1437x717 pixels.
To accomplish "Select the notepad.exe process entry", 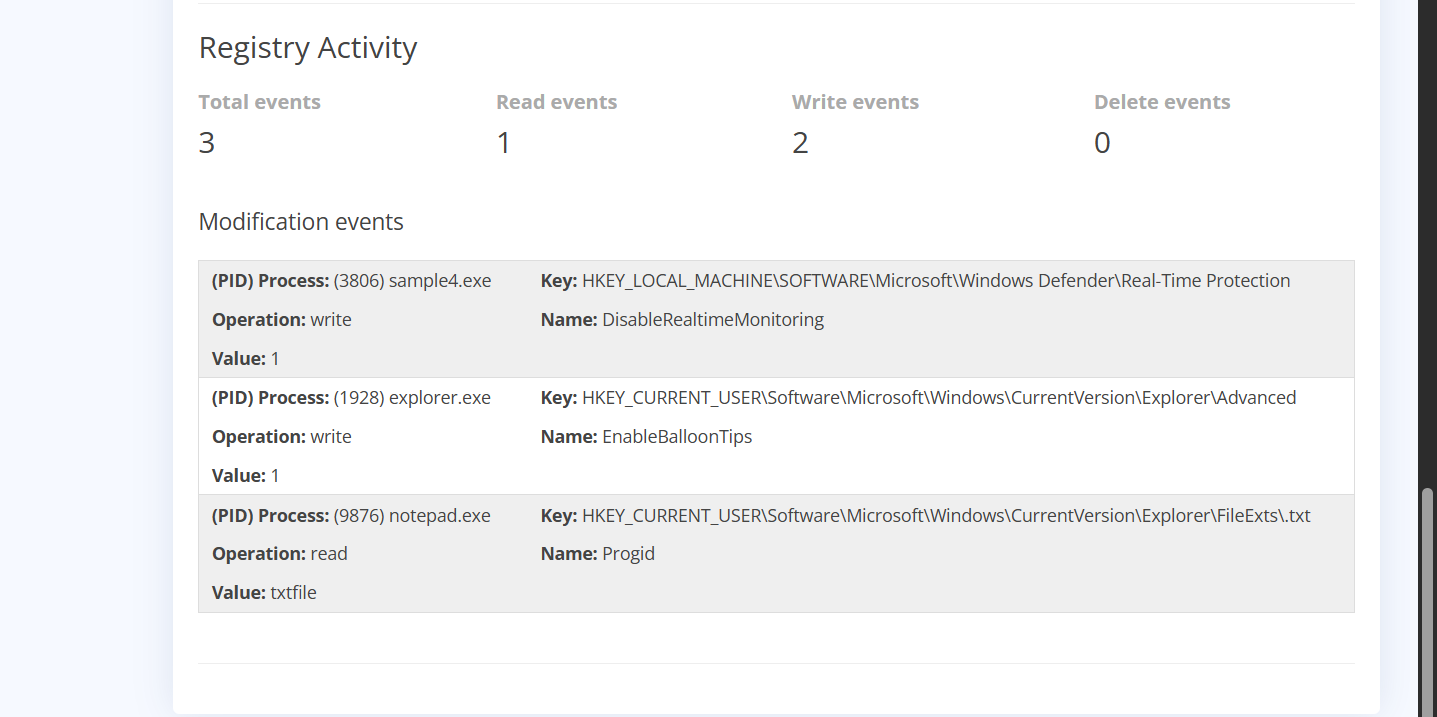I will pos(412,516).
